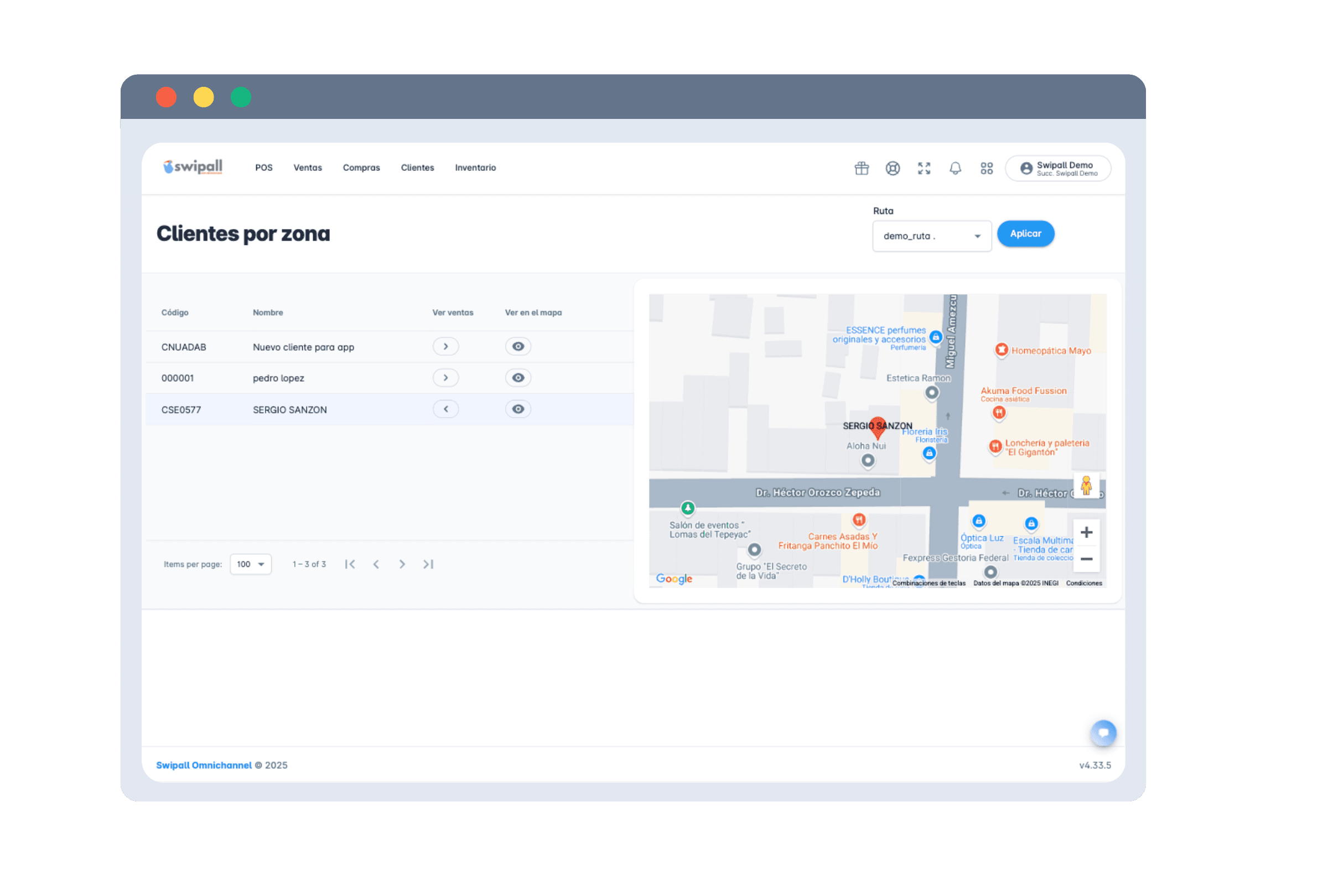Toggle fullscreen mode icon
The width and height of the screenshot is (1328, 896).
(x=924, y=168)
